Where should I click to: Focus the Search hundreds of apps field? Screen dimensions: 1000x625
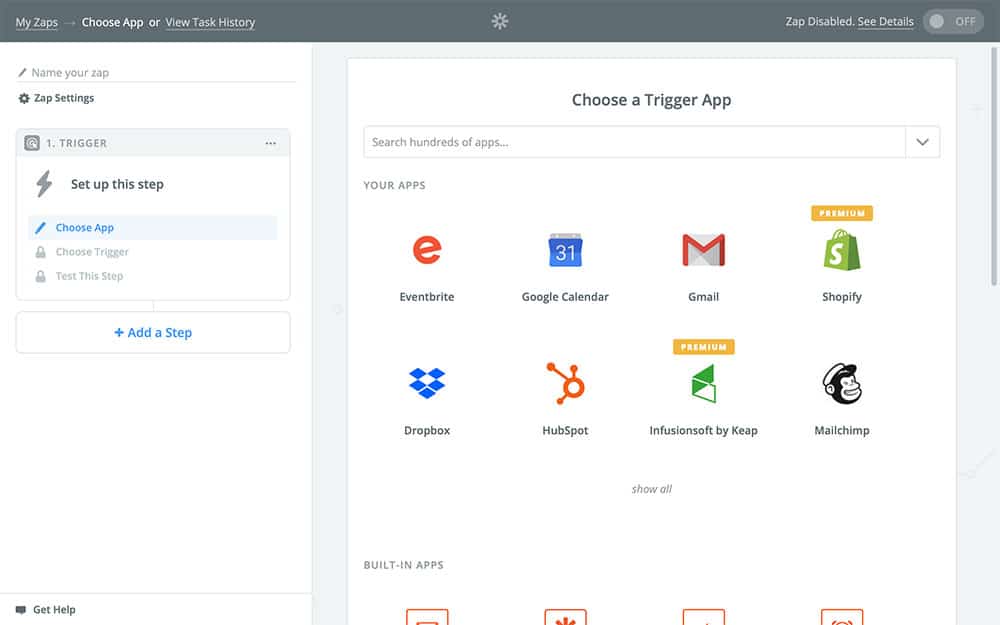click(x=633, y=142)
